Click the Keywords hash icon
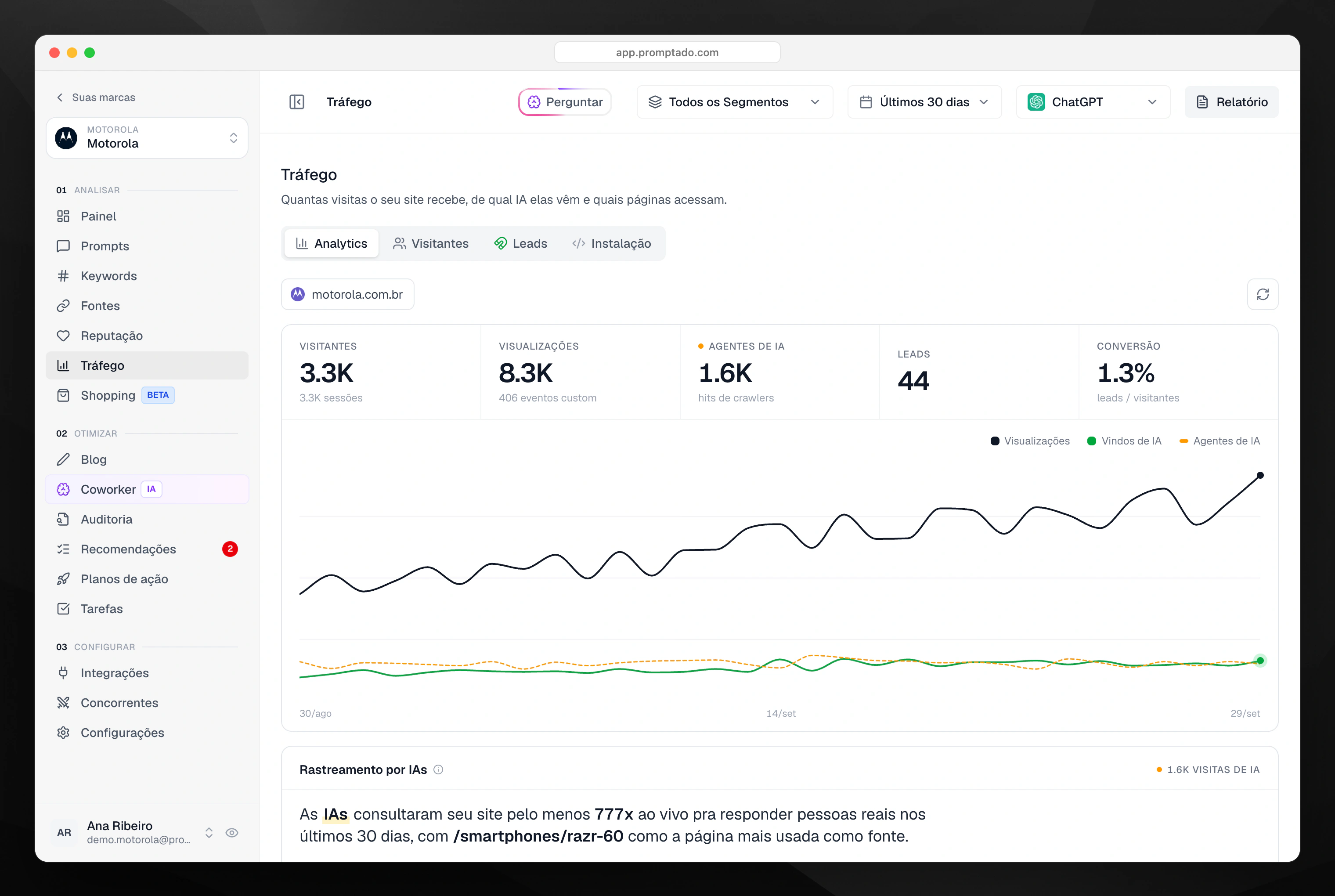 (63, 276)
